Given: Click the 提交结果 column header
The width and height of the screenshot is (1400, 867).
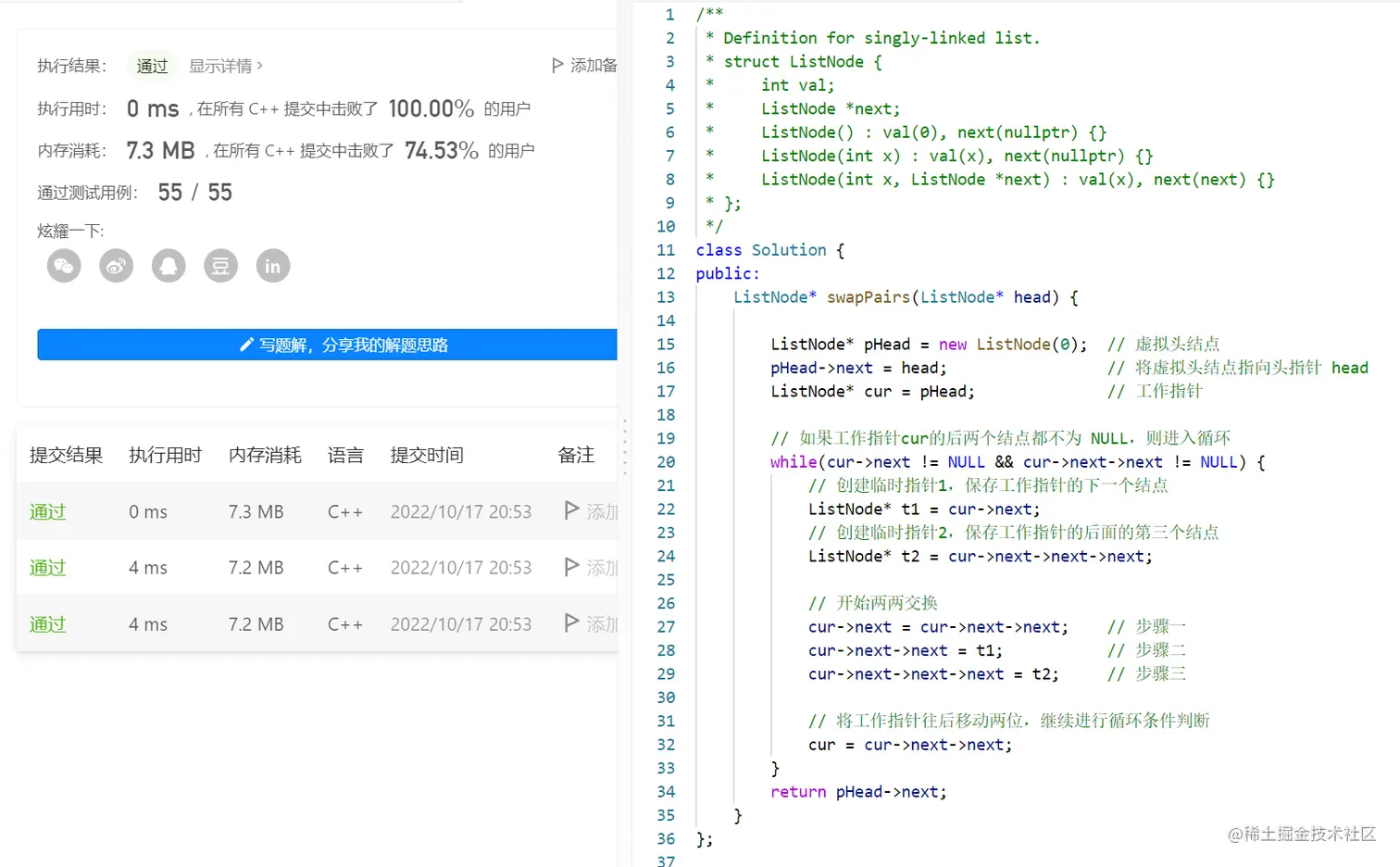Looking at the screenshot, I should (66, 455).
